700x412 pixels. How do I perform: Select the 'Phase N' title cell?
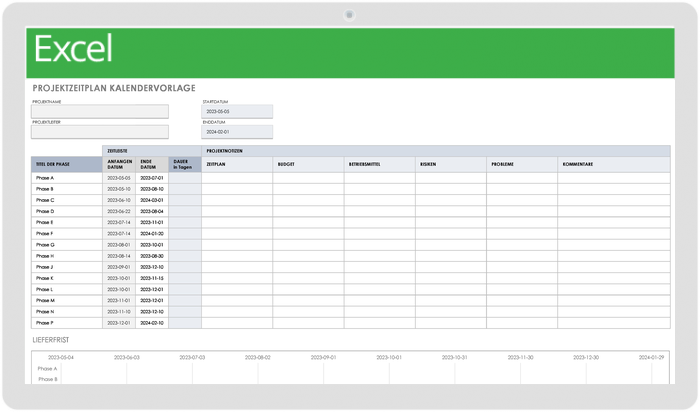pos(67,312)
